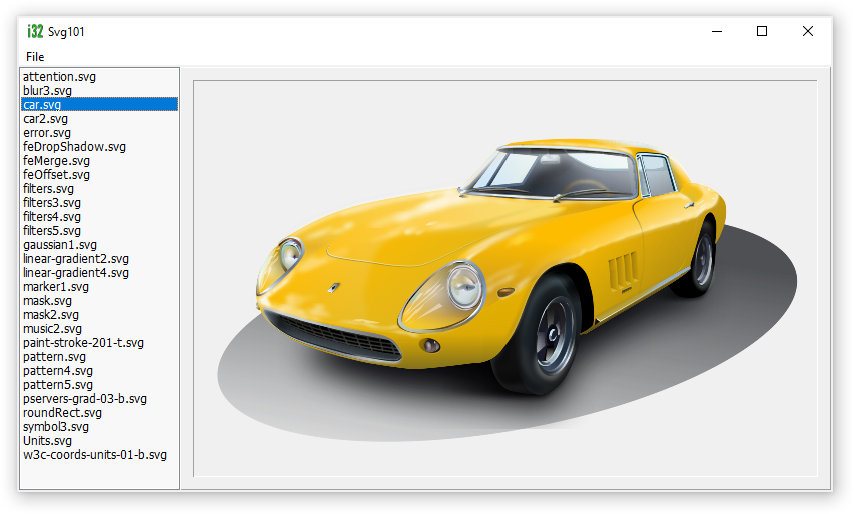Choose w3c-coords-units-01-b.svg entry
Image resolution: width=854 pixels, height=514 pixels.
click(x=95, y=455)
